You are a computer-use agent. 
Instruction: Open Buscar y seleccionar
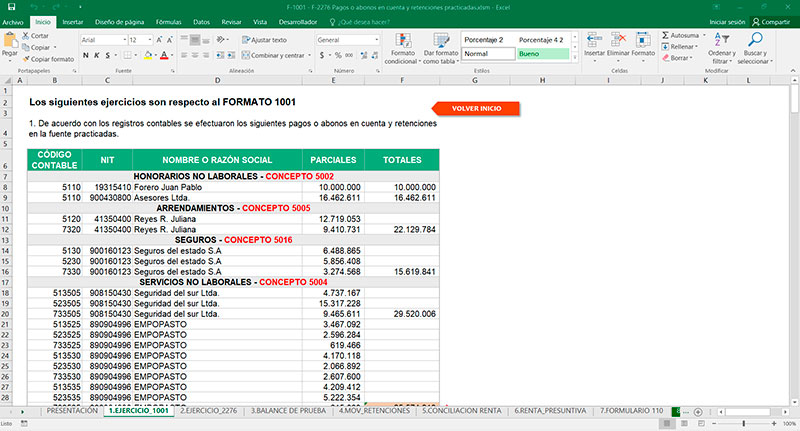(x=755, y=48)
